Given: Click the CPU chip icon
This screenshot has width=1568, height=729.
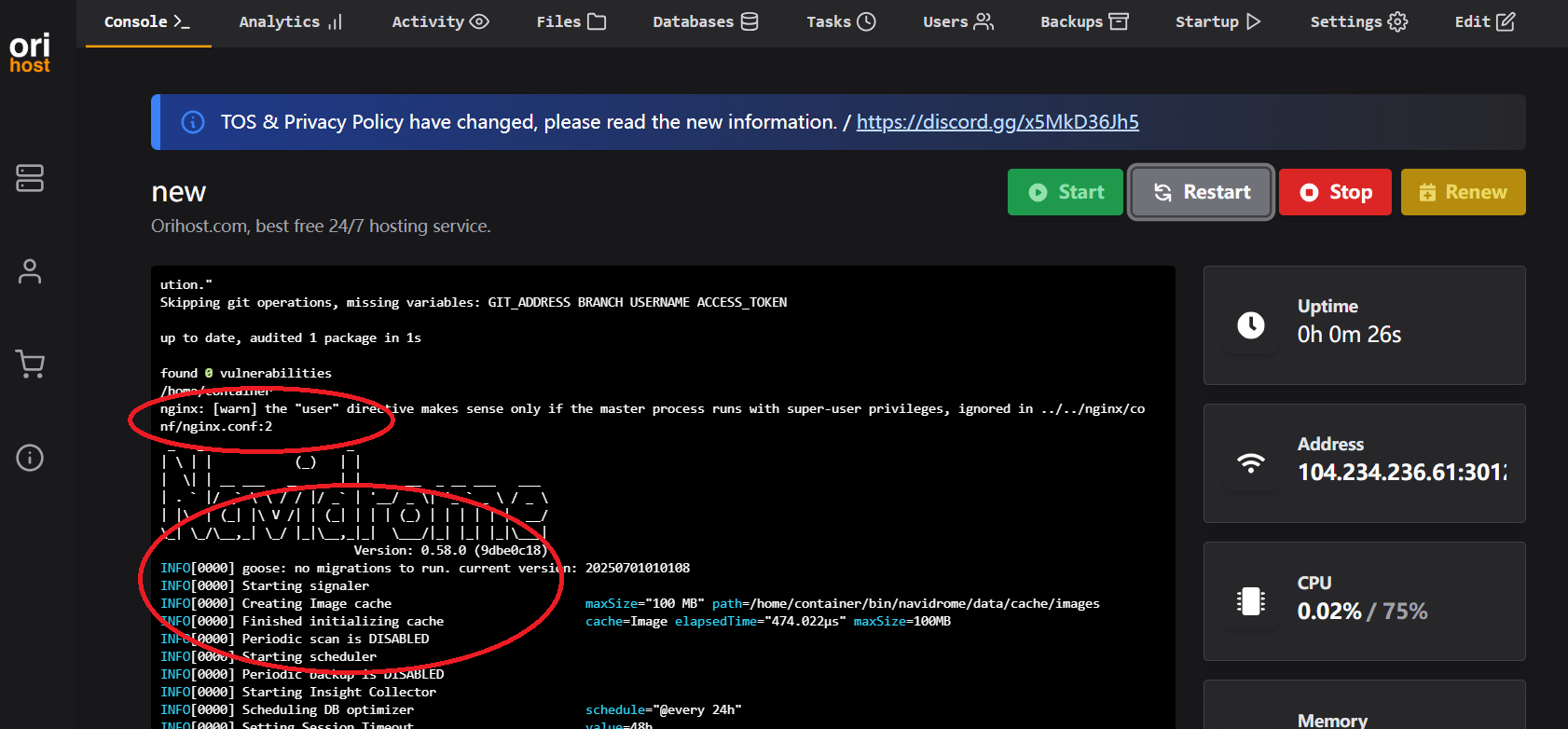Looking at the screenshot, I should [1250, 601].
